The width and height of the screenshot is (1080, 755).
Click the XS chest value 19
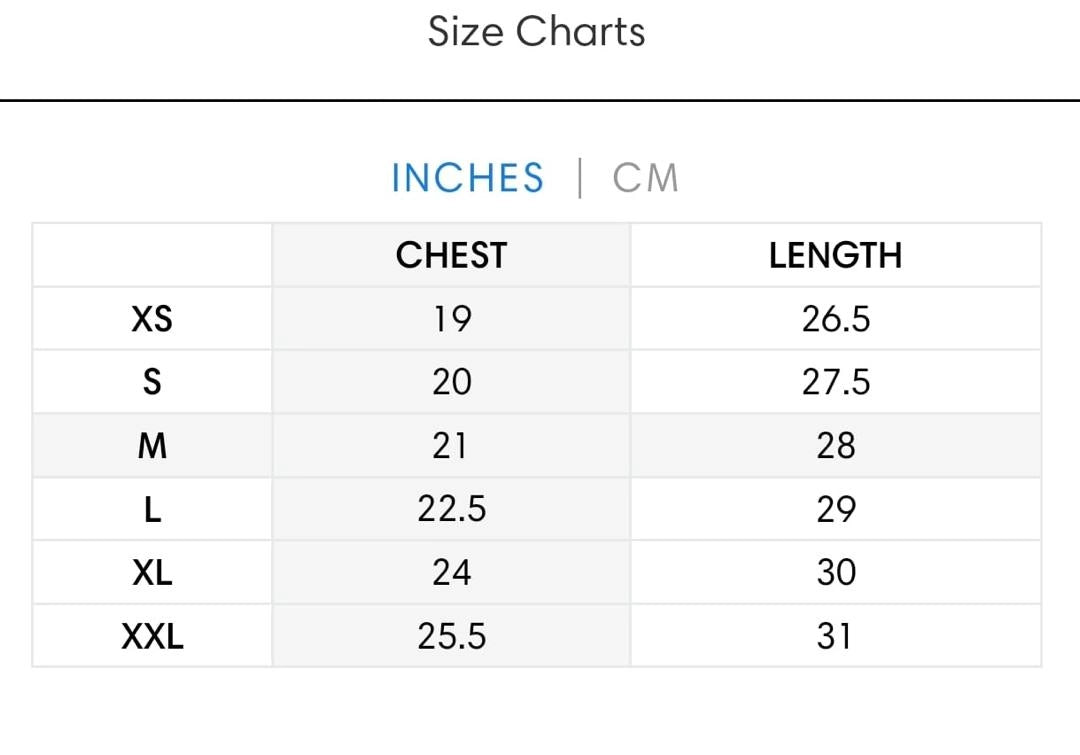[x=451, y=319]
